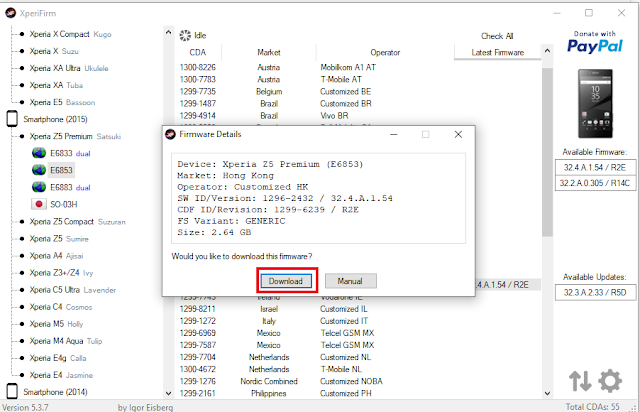Click the Donate with PayPal logo
The image size is (640, 412).
pyautogui.click(x=595, y=42)
